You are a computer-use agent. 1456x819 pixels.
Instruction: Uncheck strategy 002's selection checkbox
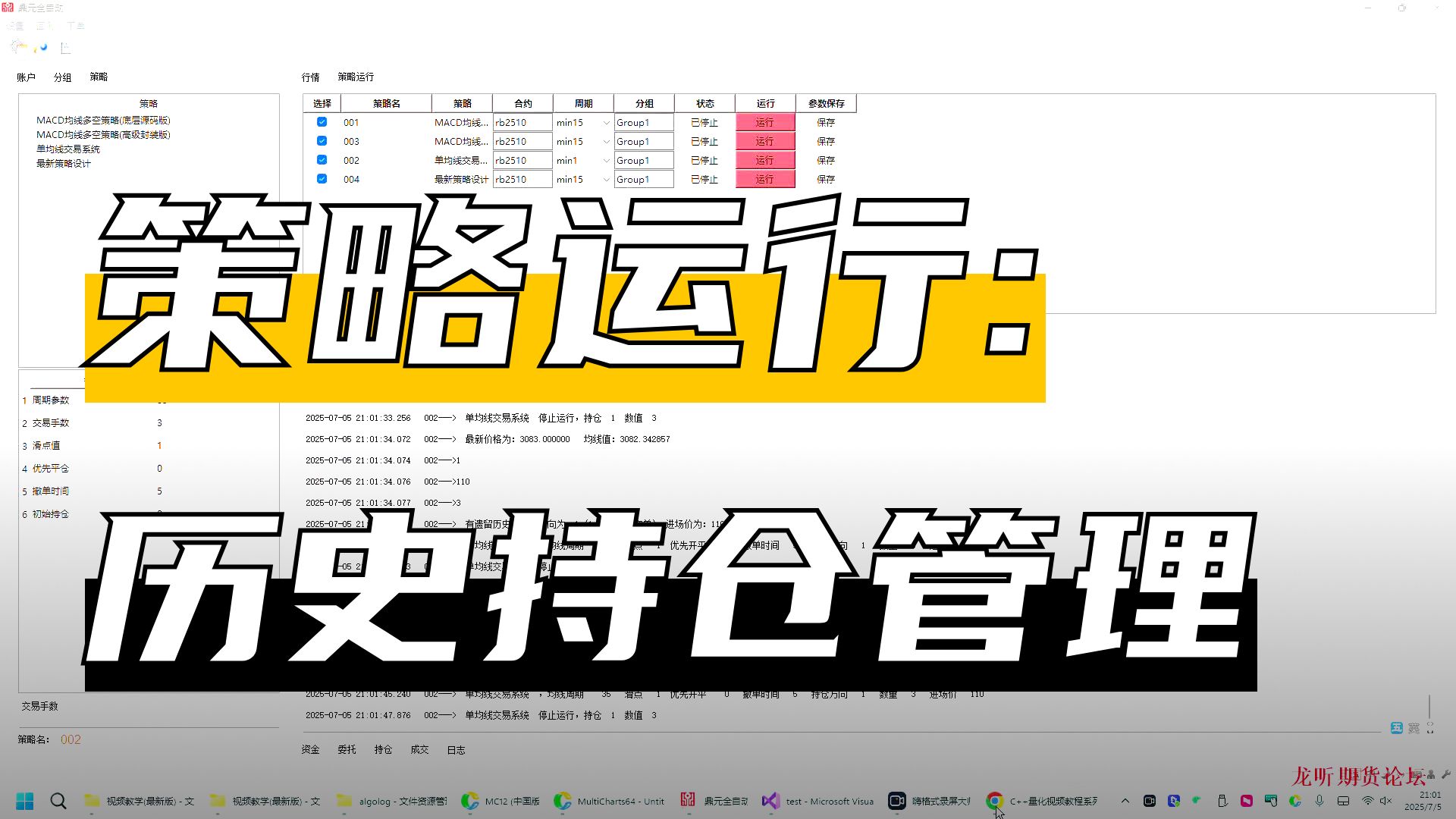point(322,160)
